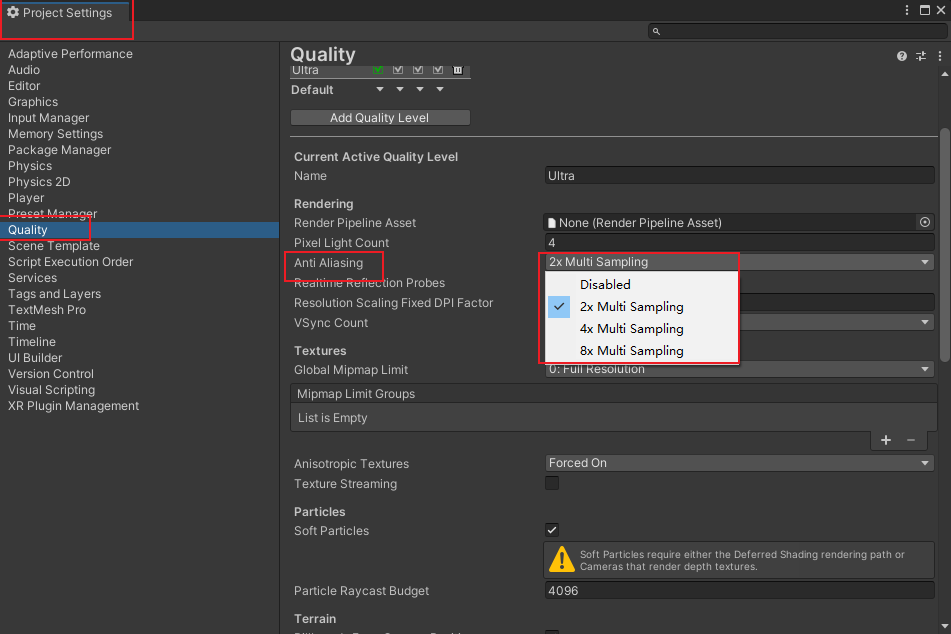The image size is (951, 634).
Task: Open Memory Settings in the sidebar
Action: (55, 133)
